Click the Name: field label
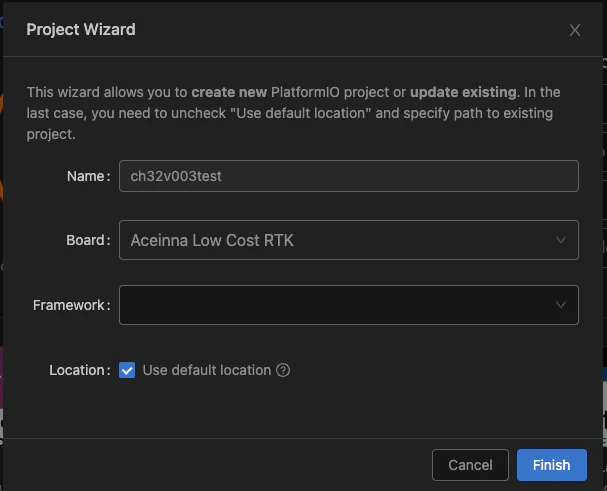Screen dimensions: 607x491 coord(89,176)
